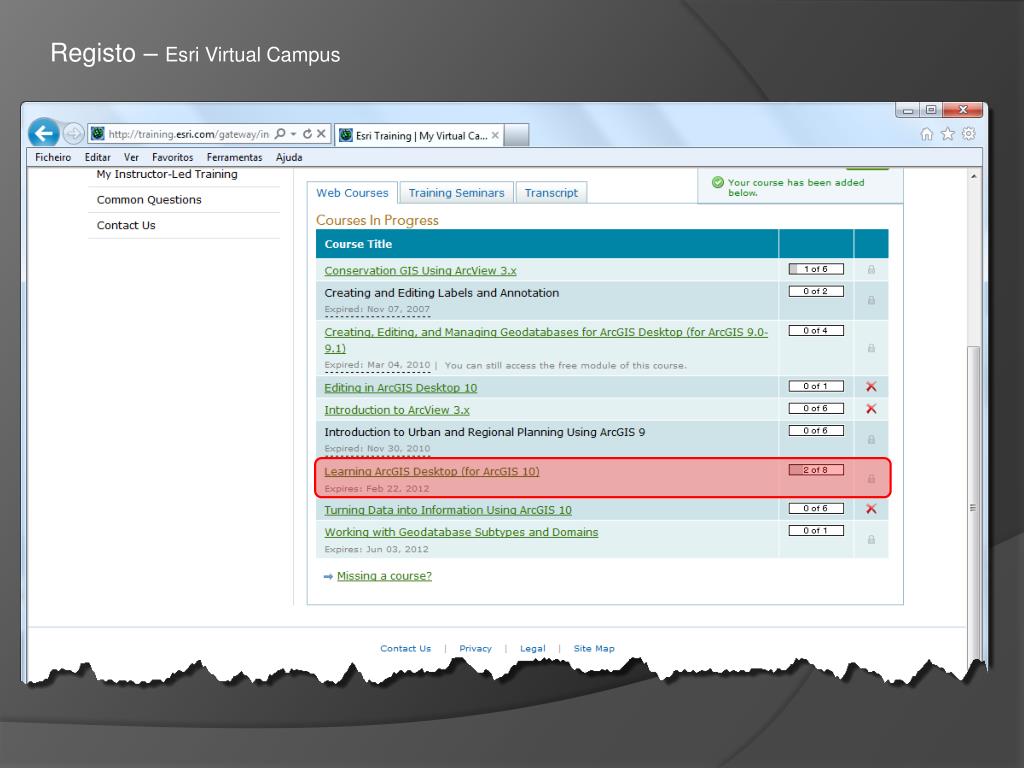Switch to the Training Seminars tab
Screen dimensions: 1024x768
[x=456, y=193]
